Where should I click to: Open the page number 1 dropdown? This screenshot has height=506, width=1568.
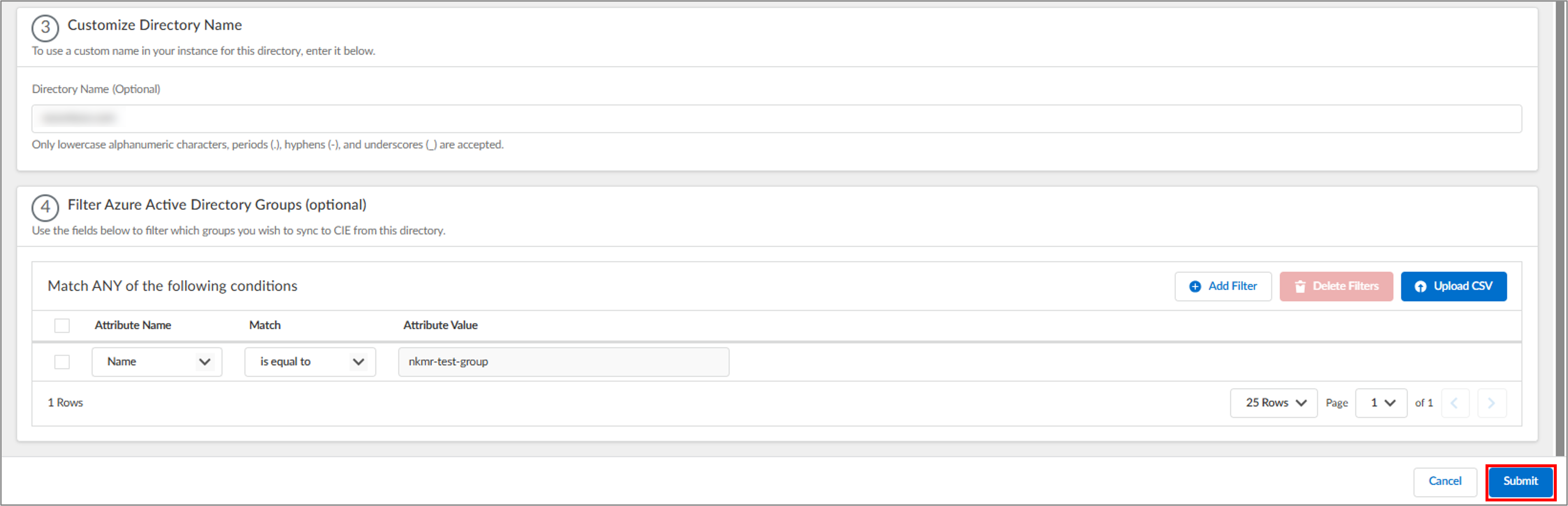[x=1381, y=403]
